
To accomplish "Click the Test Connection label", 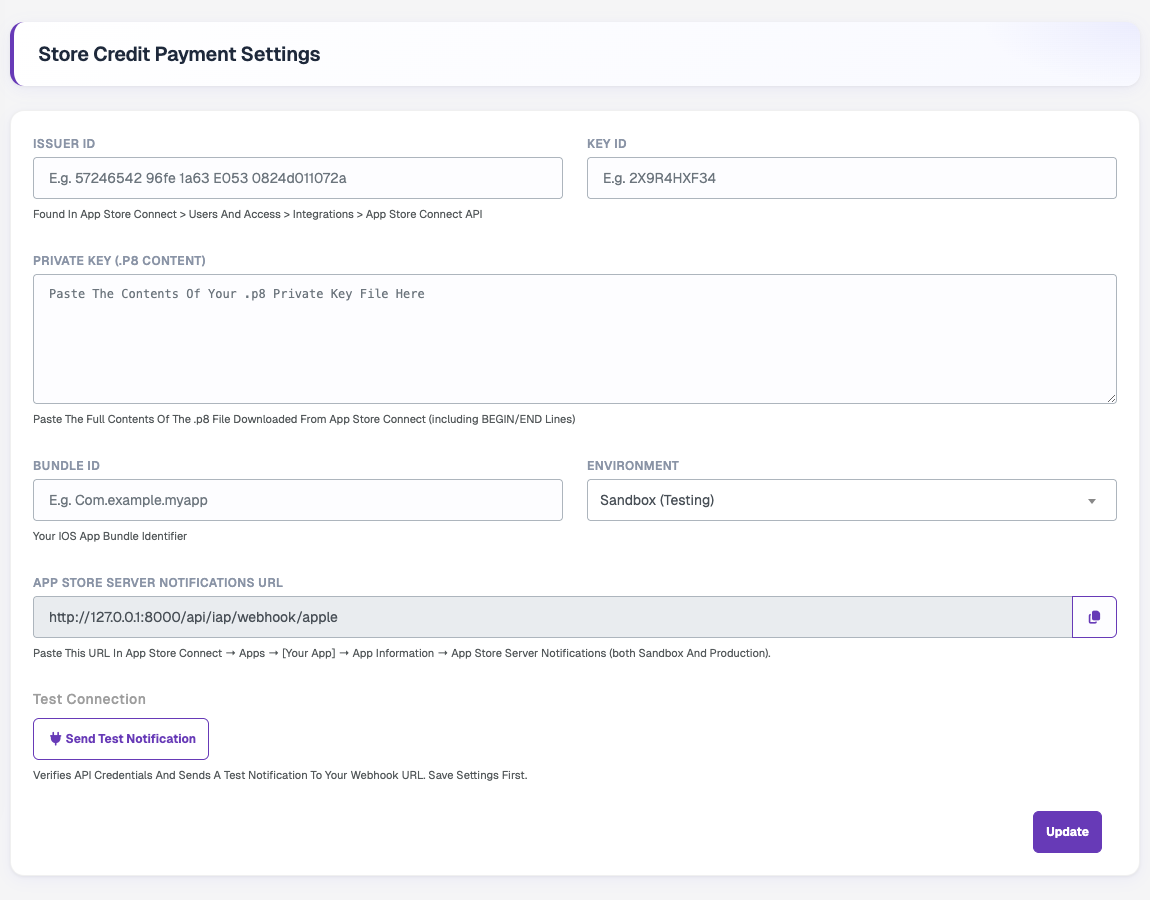I will (x=89, y=699).
